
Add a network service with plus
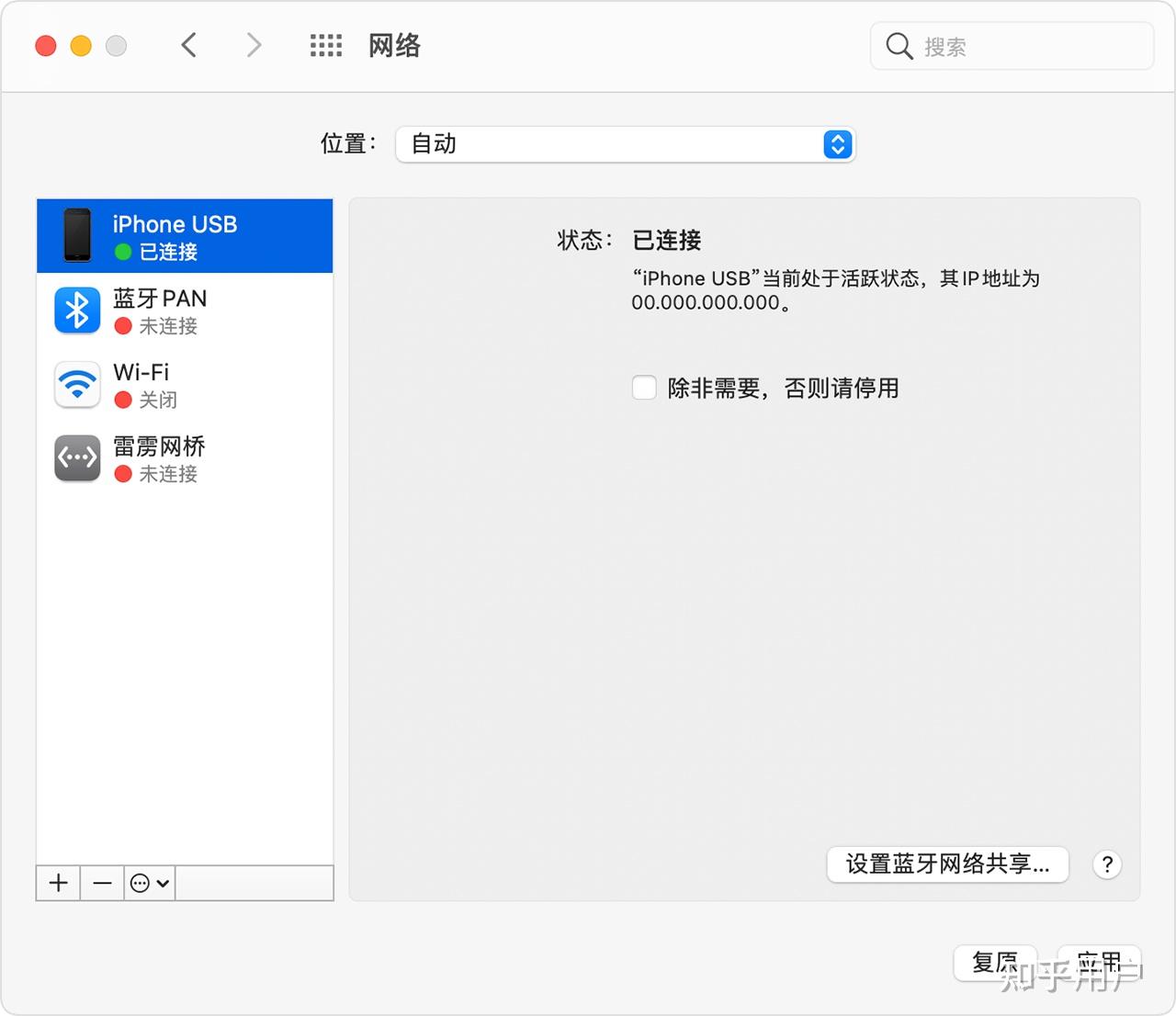[x=59, y=883]
